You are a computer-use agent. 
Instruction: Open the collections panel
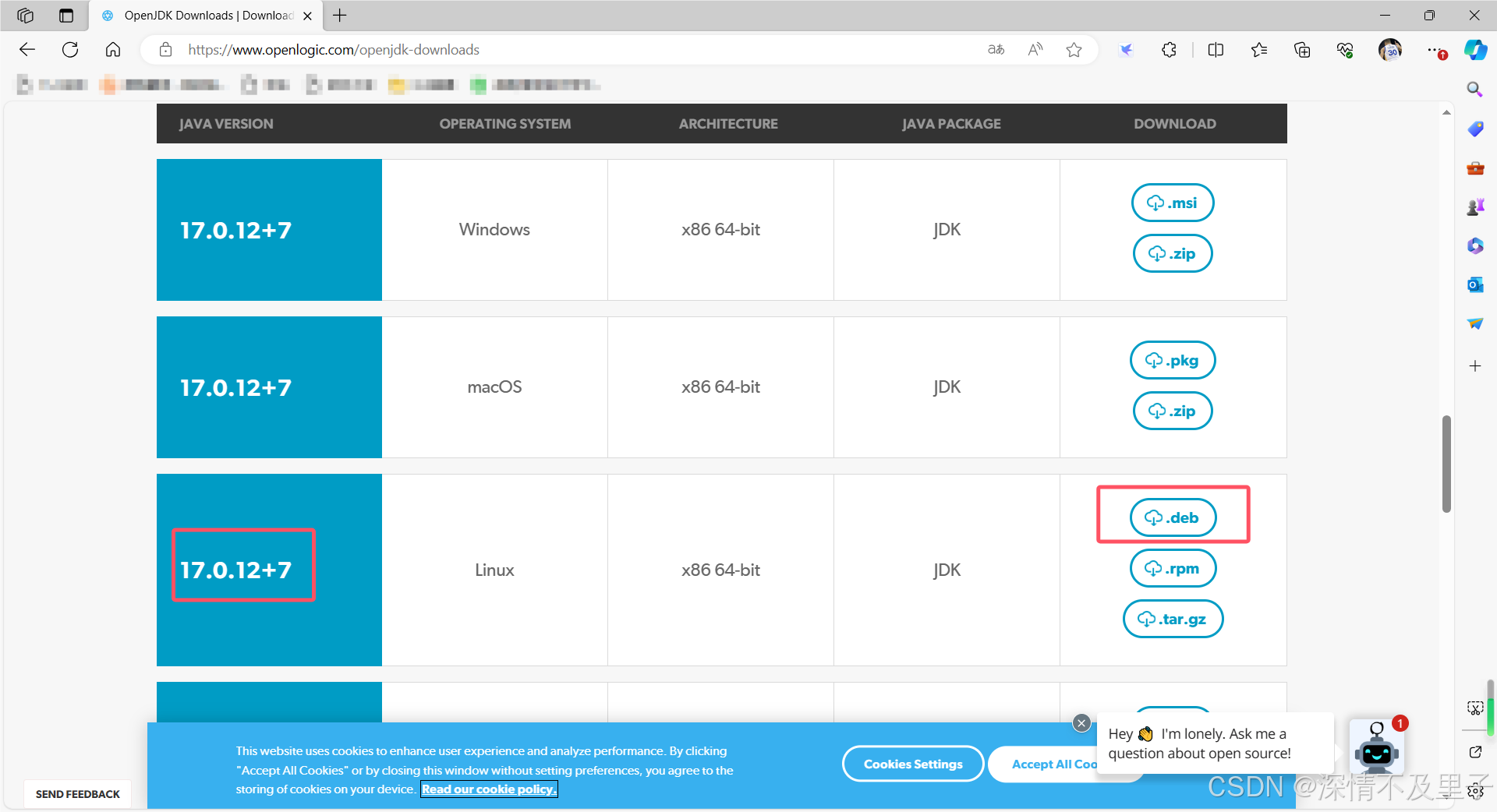[x=1302, y=50]
